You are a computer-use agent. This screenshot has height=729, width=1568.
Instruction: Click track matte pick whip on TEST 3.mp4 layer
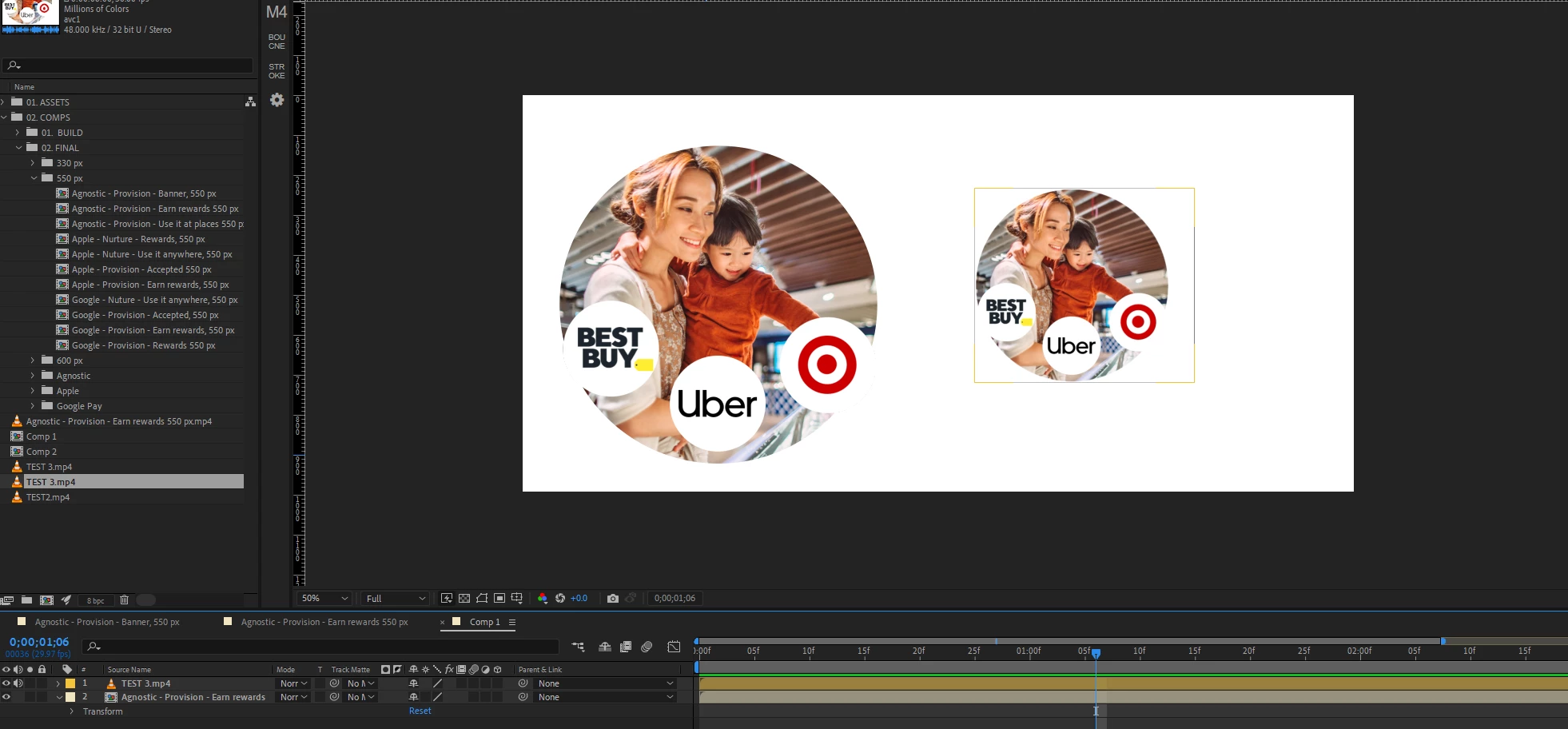click(335, 684)
